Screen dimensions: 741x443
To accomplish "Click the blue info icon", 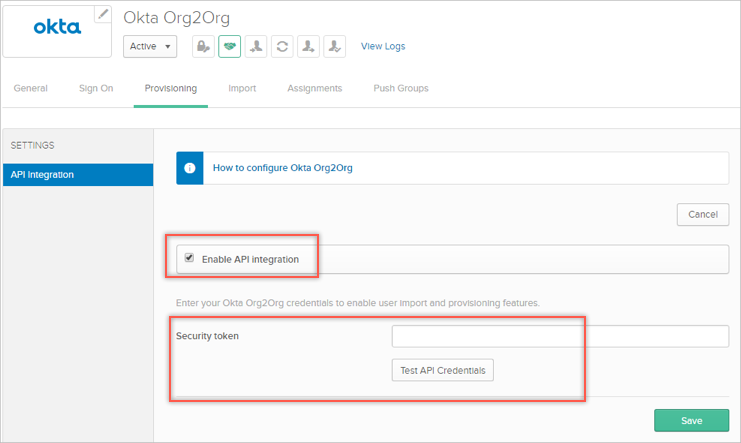I will (x=190, y=168).
